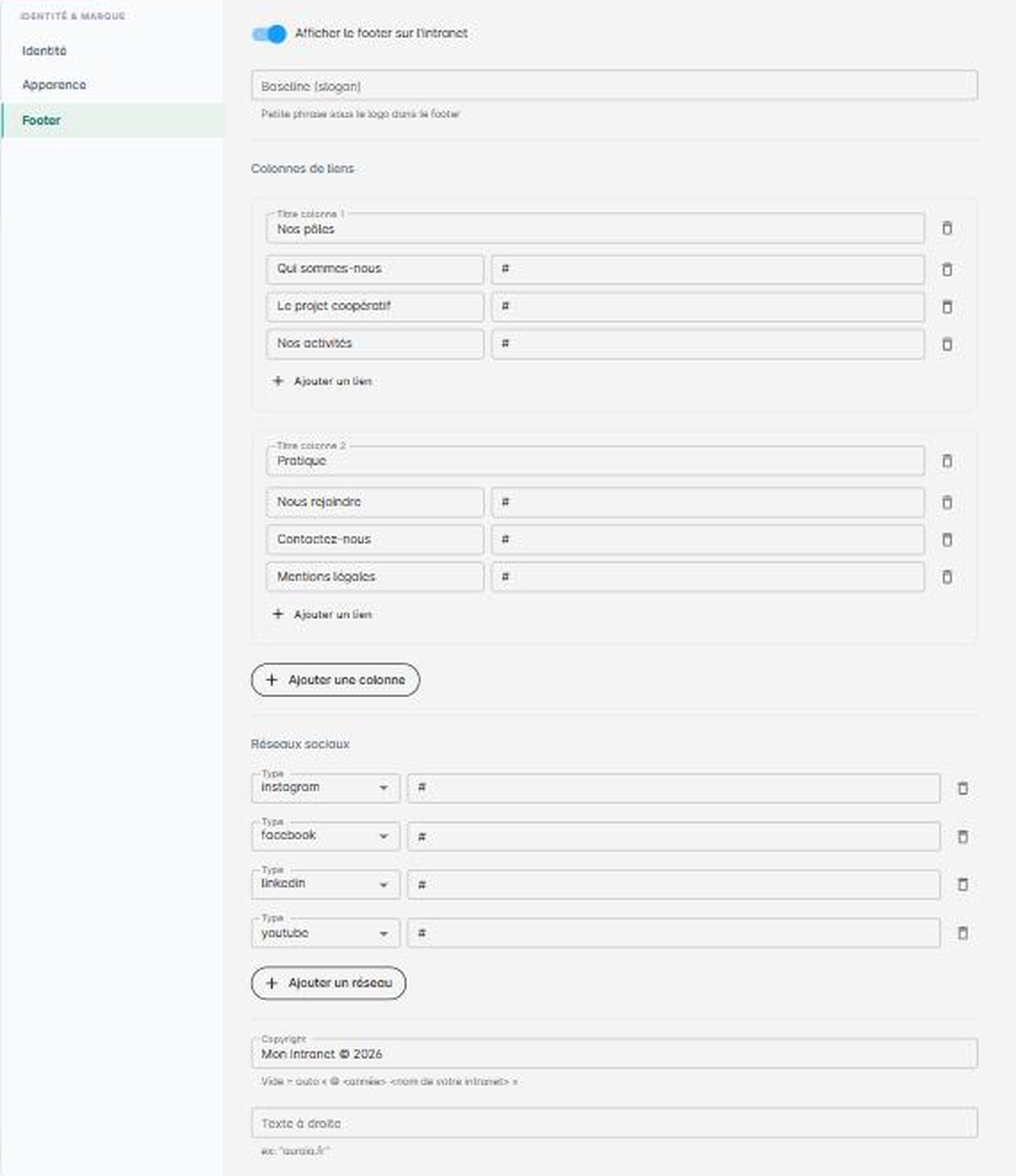Viewport: 1016px width, 1176px height.
Task: Add a link under Pratique column
Action: pos(322,614)
